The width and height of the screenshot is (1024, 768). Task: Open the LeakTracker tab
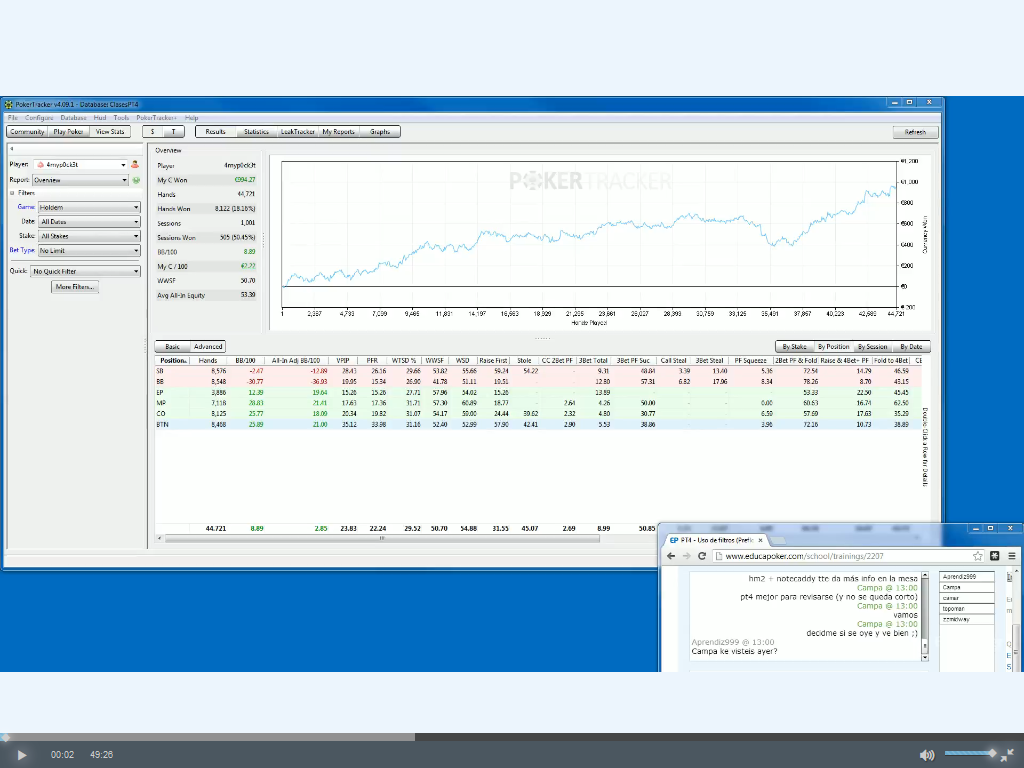(x=298, y=132)
